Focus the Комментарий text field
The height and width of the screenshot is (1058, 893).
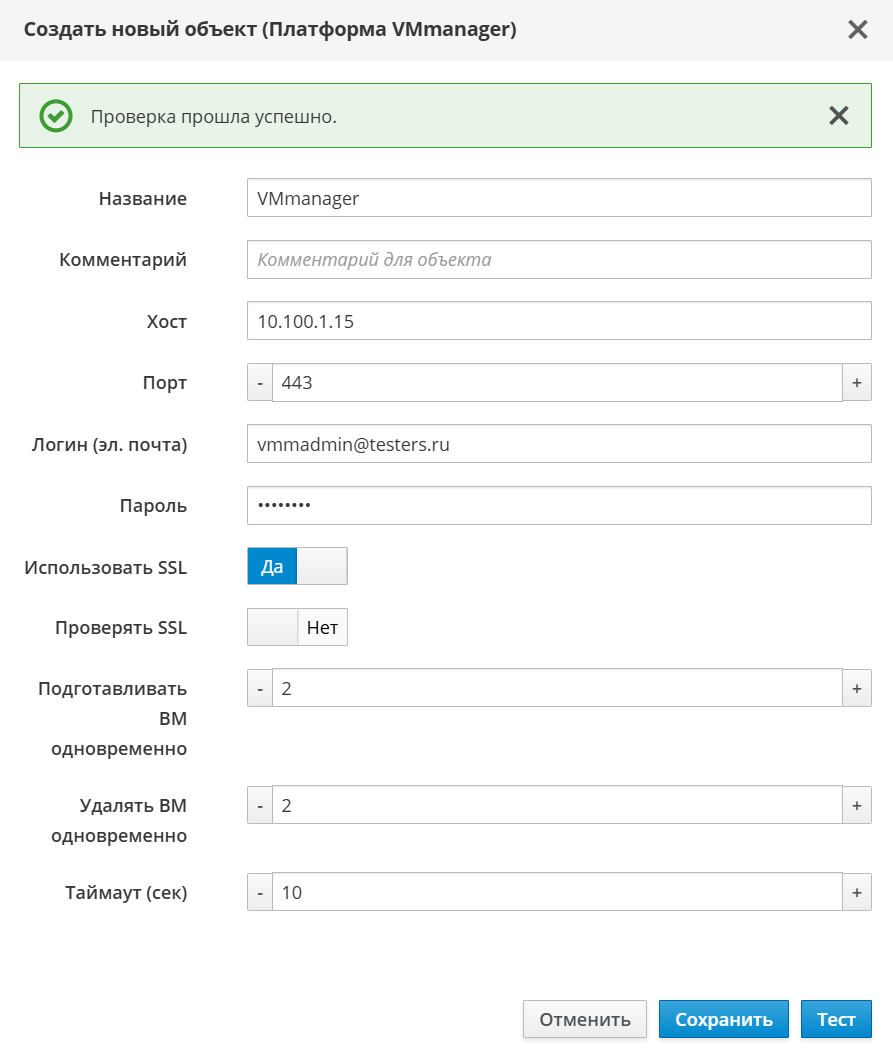(559, 260)
